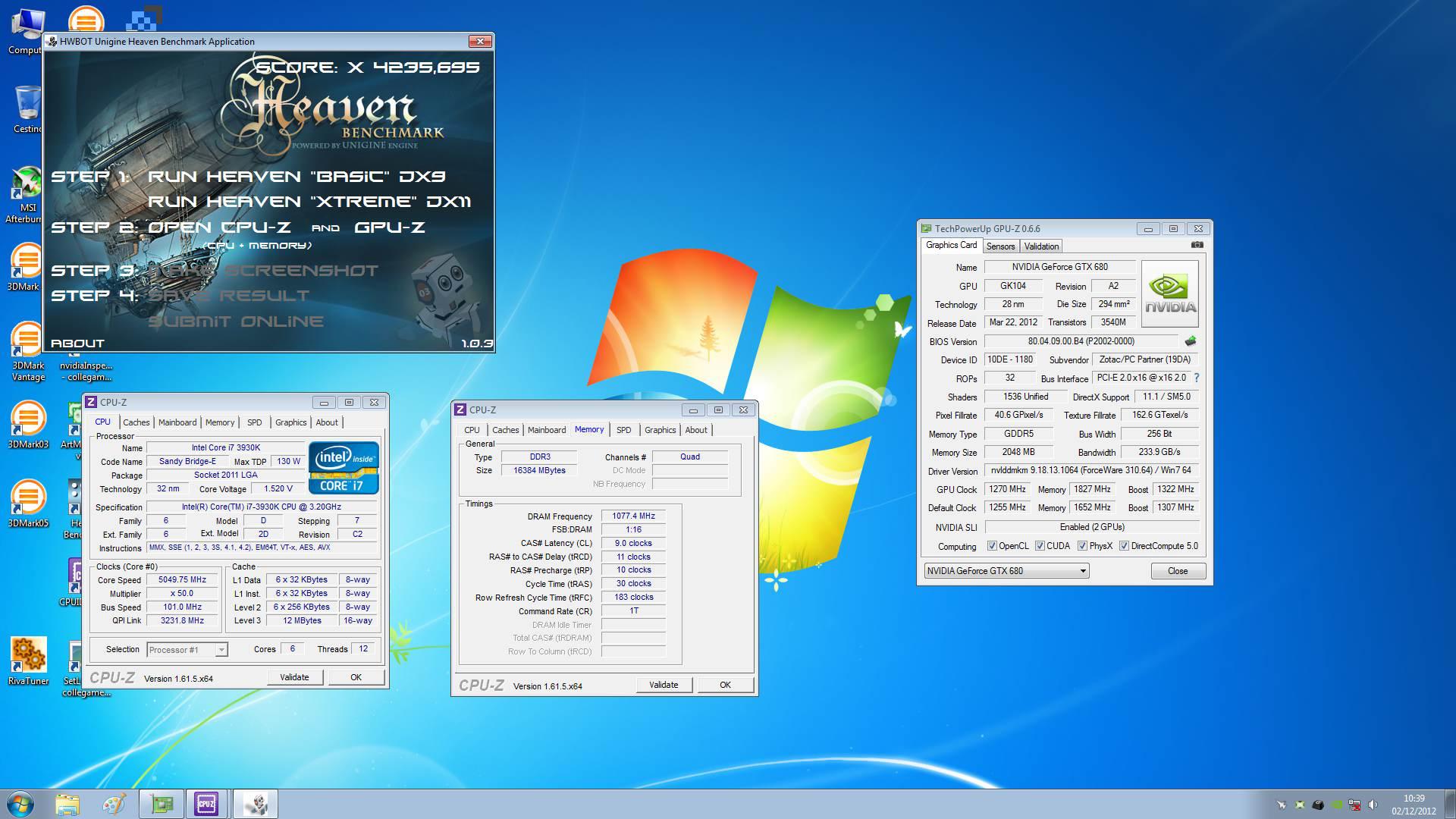Switch to Sensors tab in GPU-Z
The width and height of the screenshot is (1456, 819).
pyautogui.click(x=1000, y=246)
